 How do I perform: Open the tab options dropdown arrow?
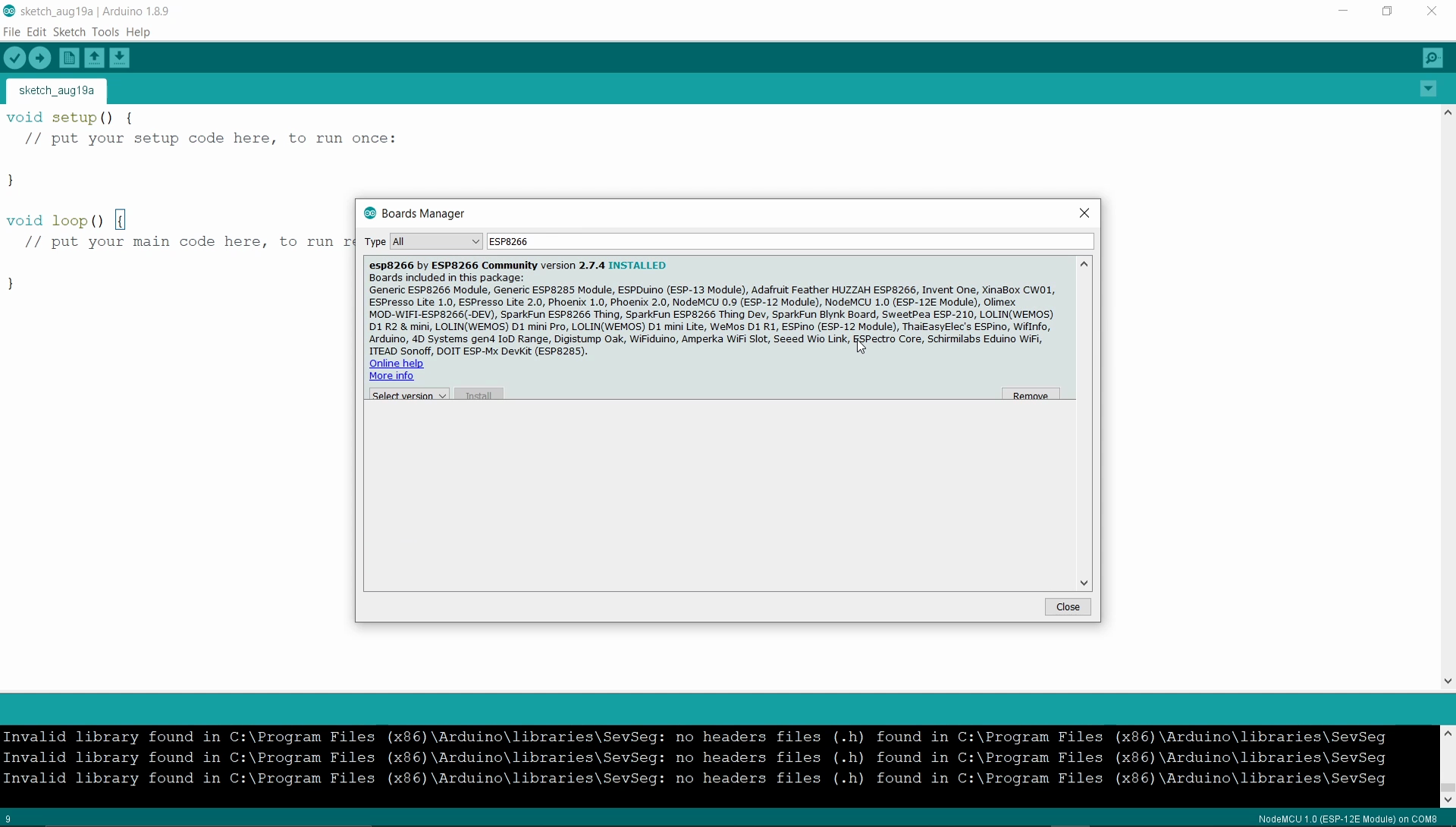(x=1429, y=90)
